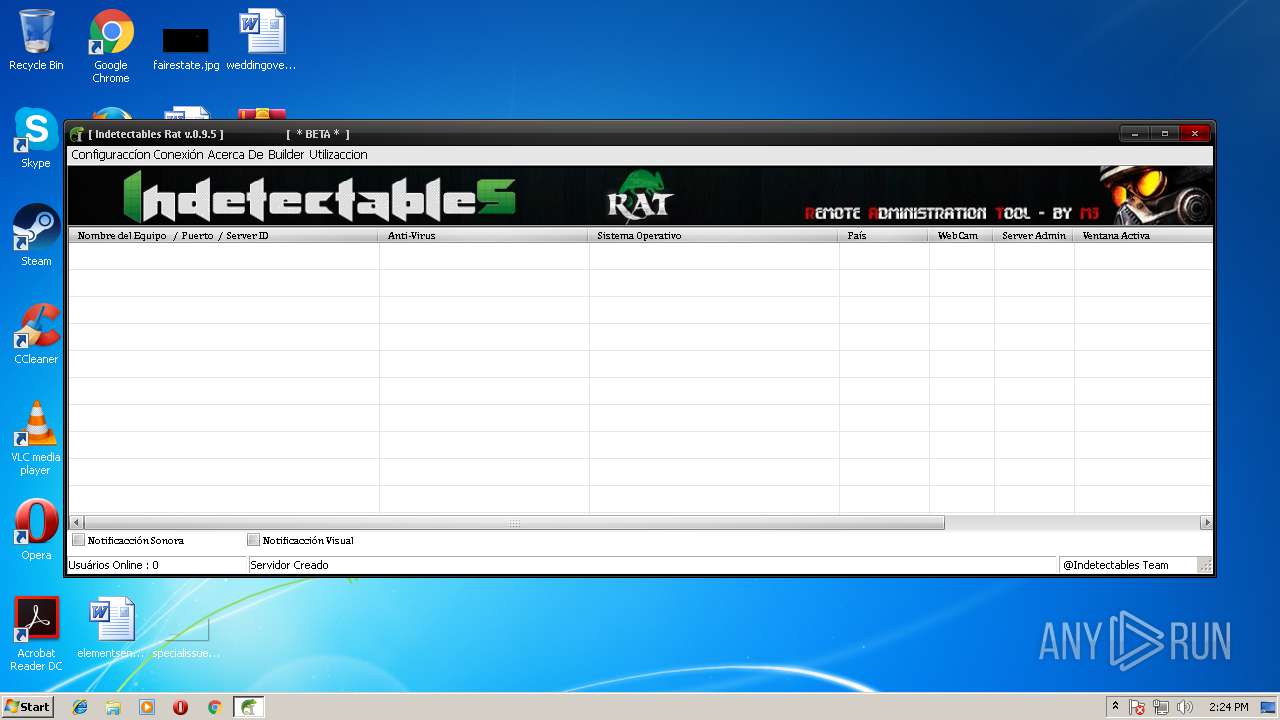Select the Steam desktop shortcut
The image size is (1280, 720).
[36, 236]
